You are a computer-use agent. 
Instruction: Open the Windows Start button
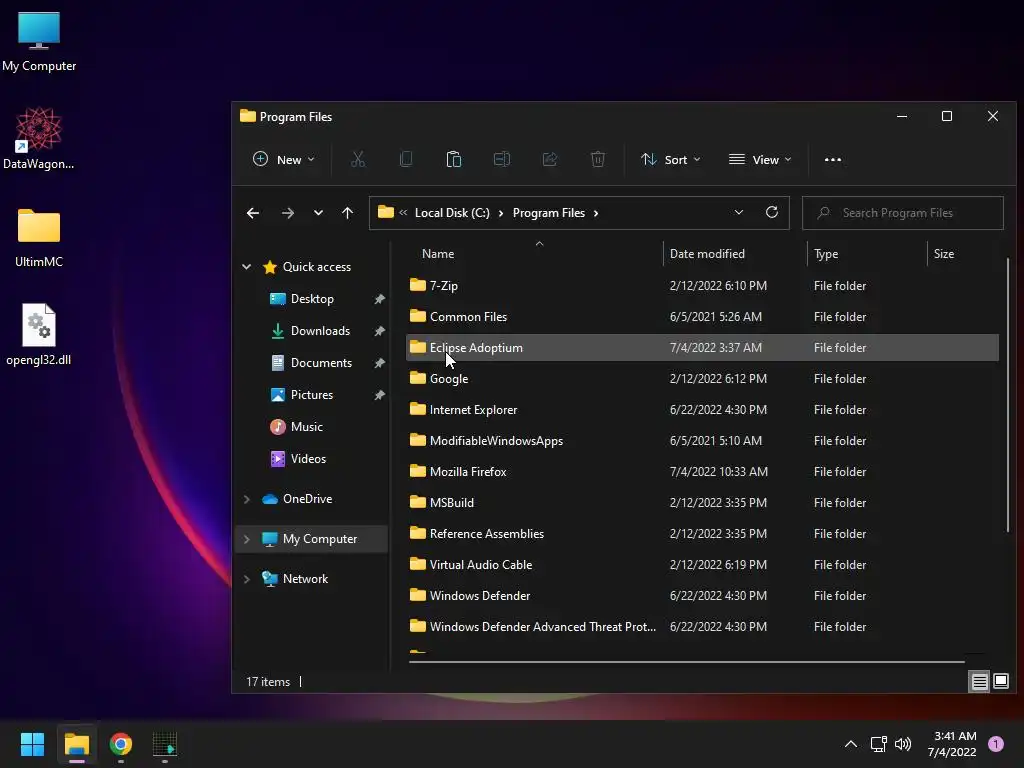pos(32,744)
